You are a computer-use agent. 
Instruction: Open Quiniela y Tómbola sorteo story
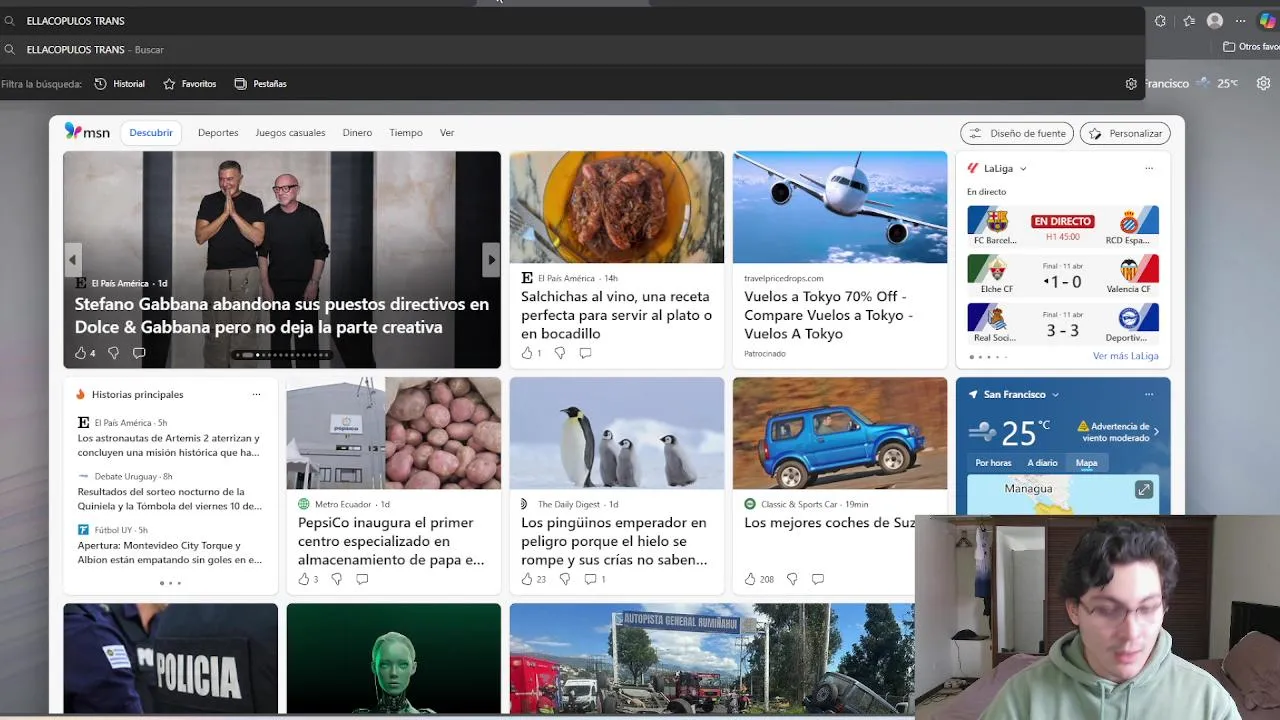[x=169, y=499]
